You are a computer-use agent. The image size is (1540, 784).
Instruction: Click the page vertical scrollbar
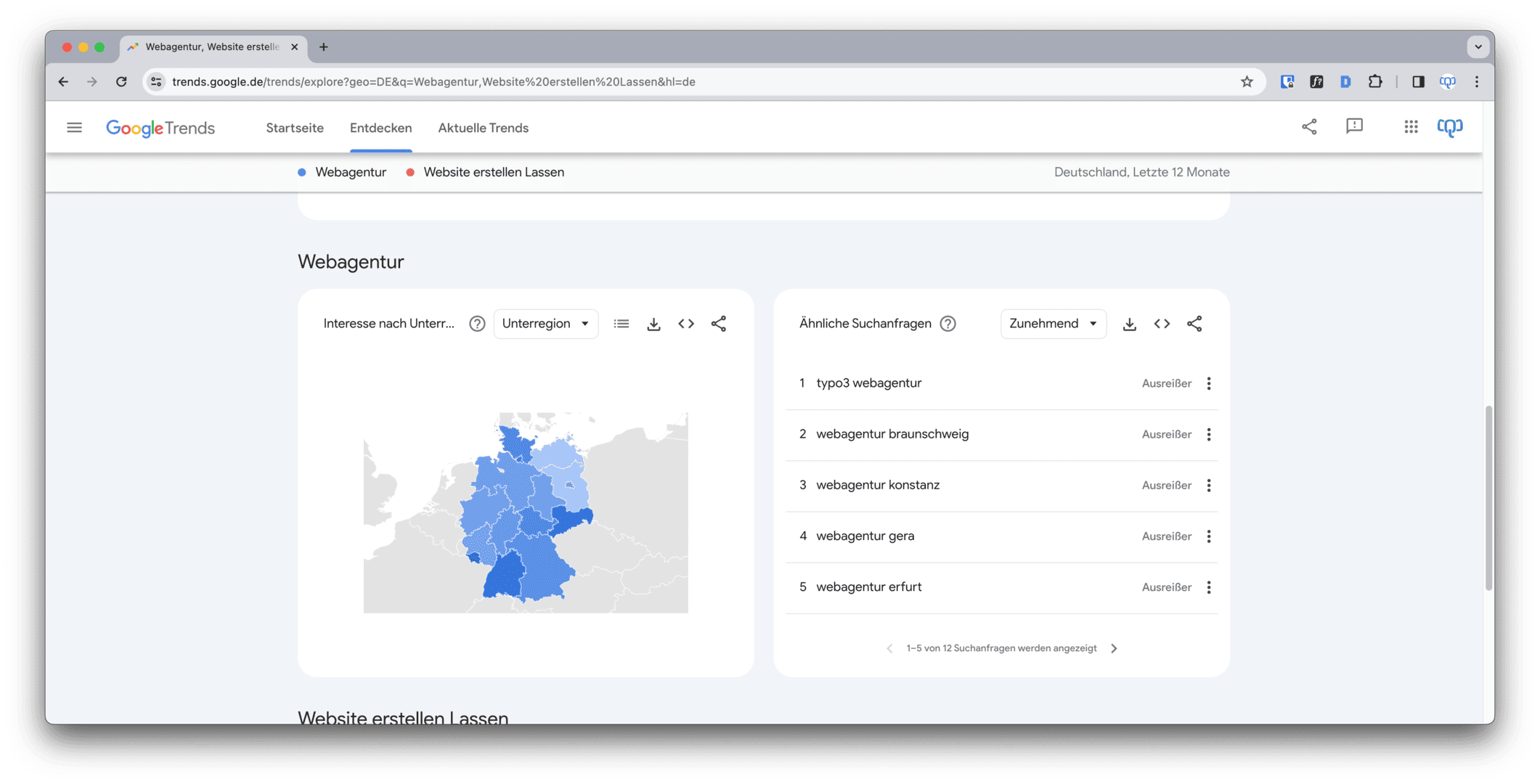(1488, 498)
